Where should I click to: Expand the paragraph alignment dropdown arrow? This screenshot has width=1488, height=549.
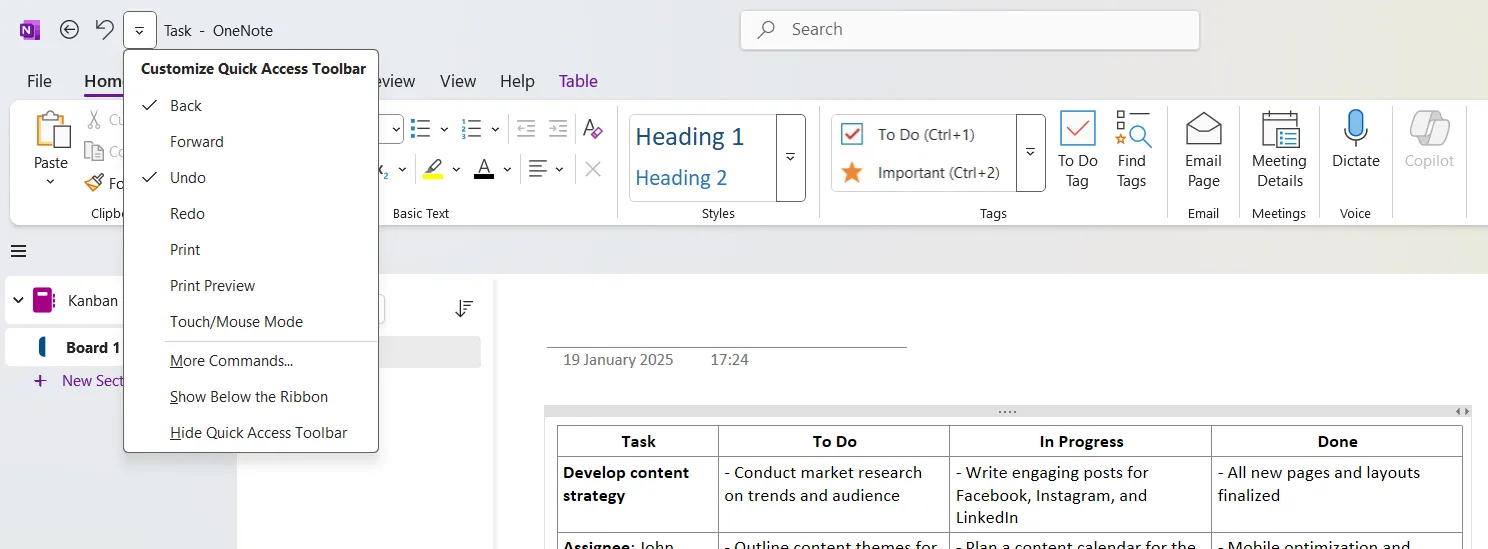click(559, 169)
